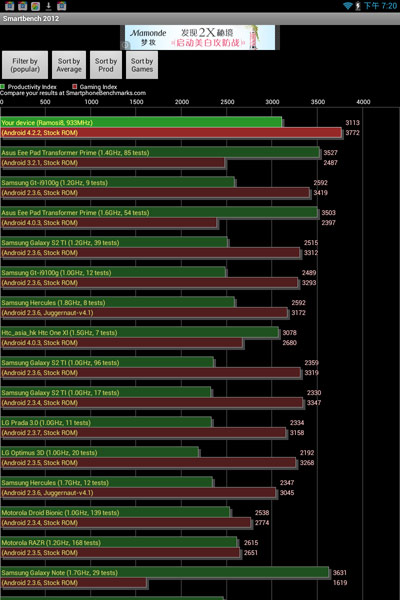Click the 3347 score value

[x=314, y=403]
